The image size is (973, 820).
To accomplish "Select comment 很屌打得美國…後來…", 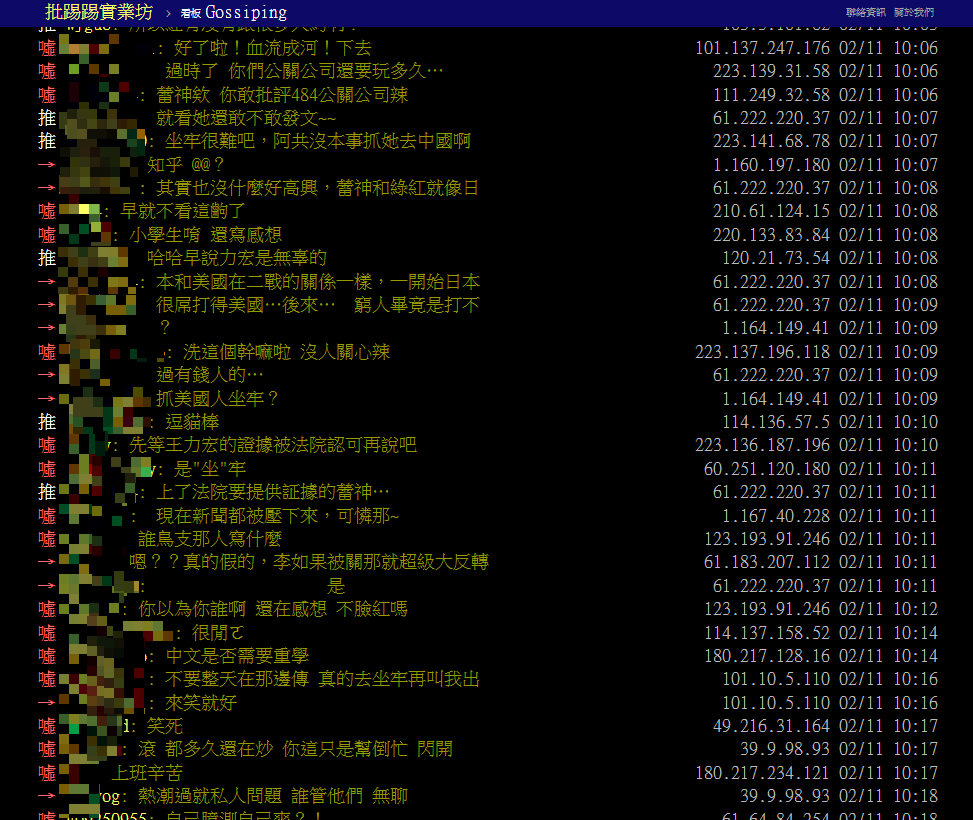I will 246,305.
